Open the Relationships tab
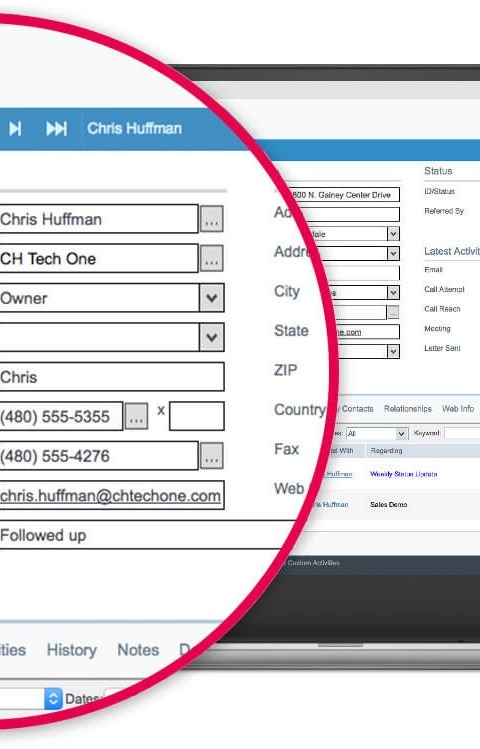The image size is (480, 749). 407,408
